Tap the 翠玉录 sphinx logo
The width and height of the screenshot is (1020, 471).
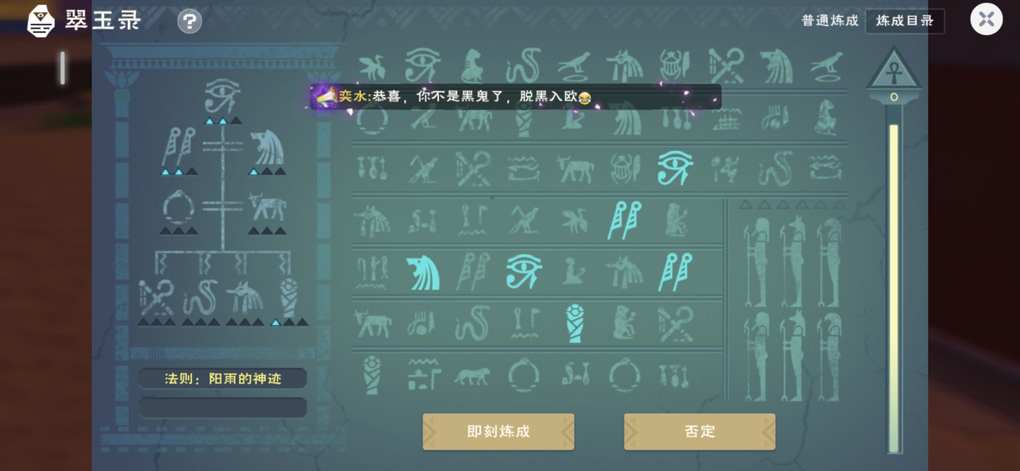tap(41, 21)
